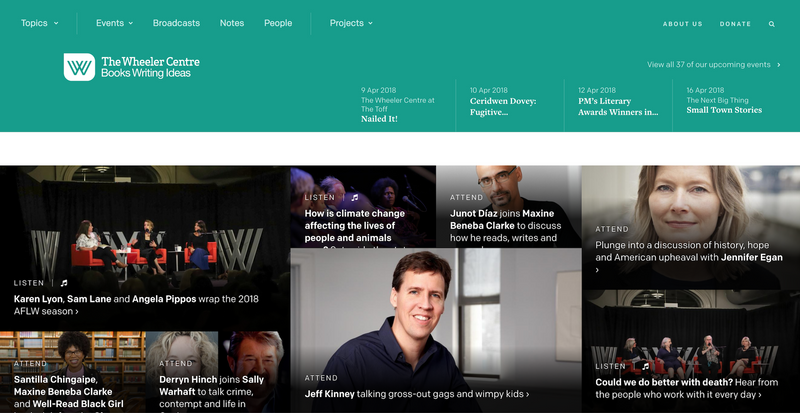
Task: Open Small Town Stories event
Action: pos(724,110)
